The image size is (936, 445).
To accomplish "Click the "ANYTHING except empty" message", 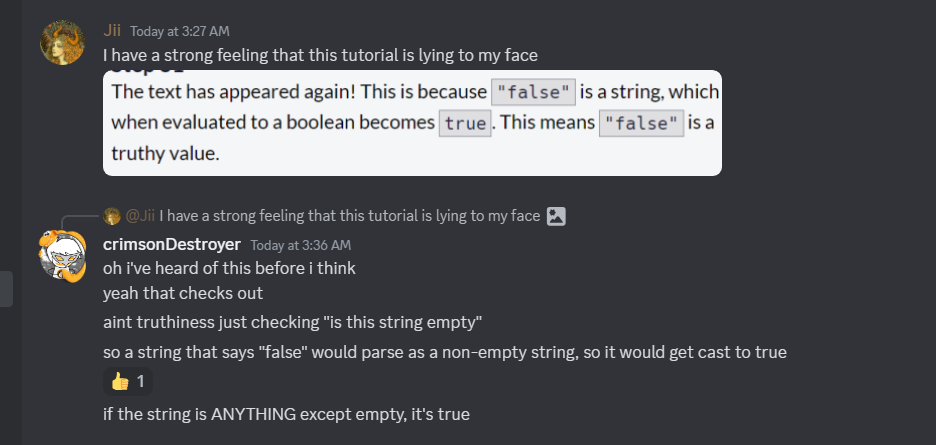I will [286, 413].
